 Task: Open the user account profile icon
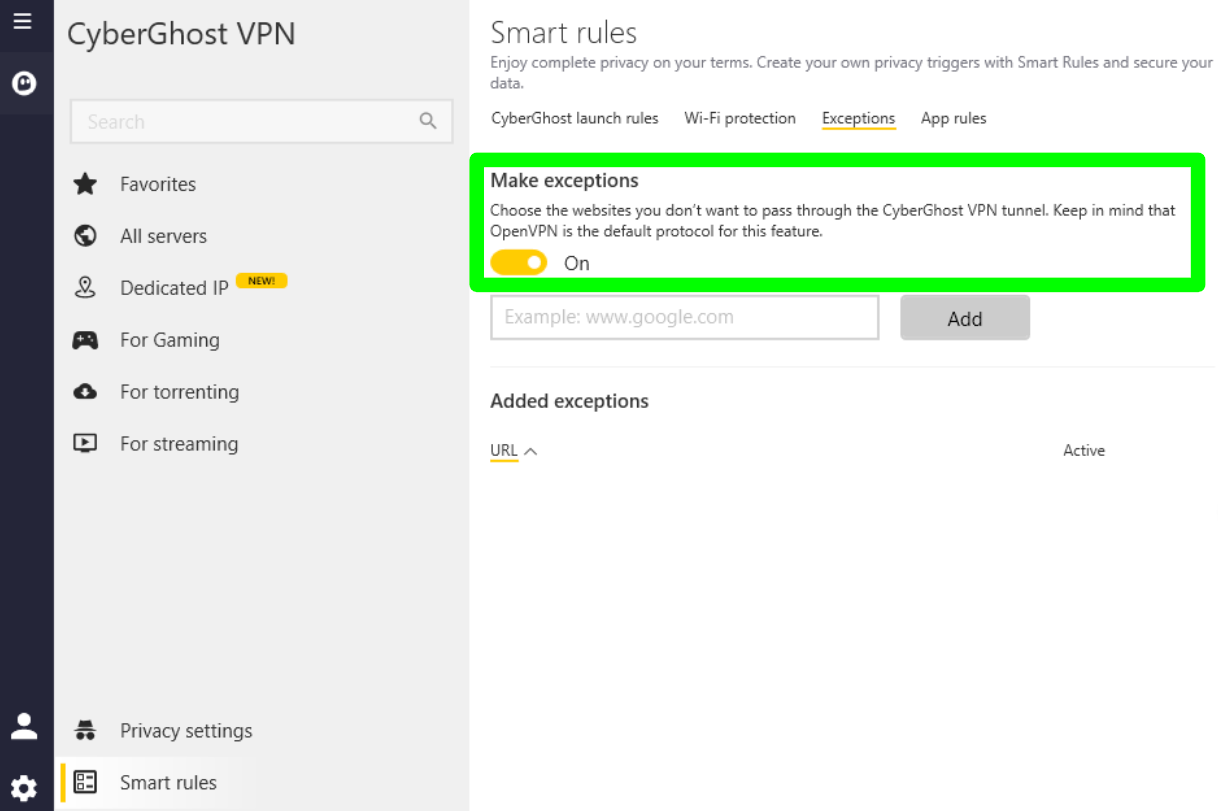[x=24, y=727]
